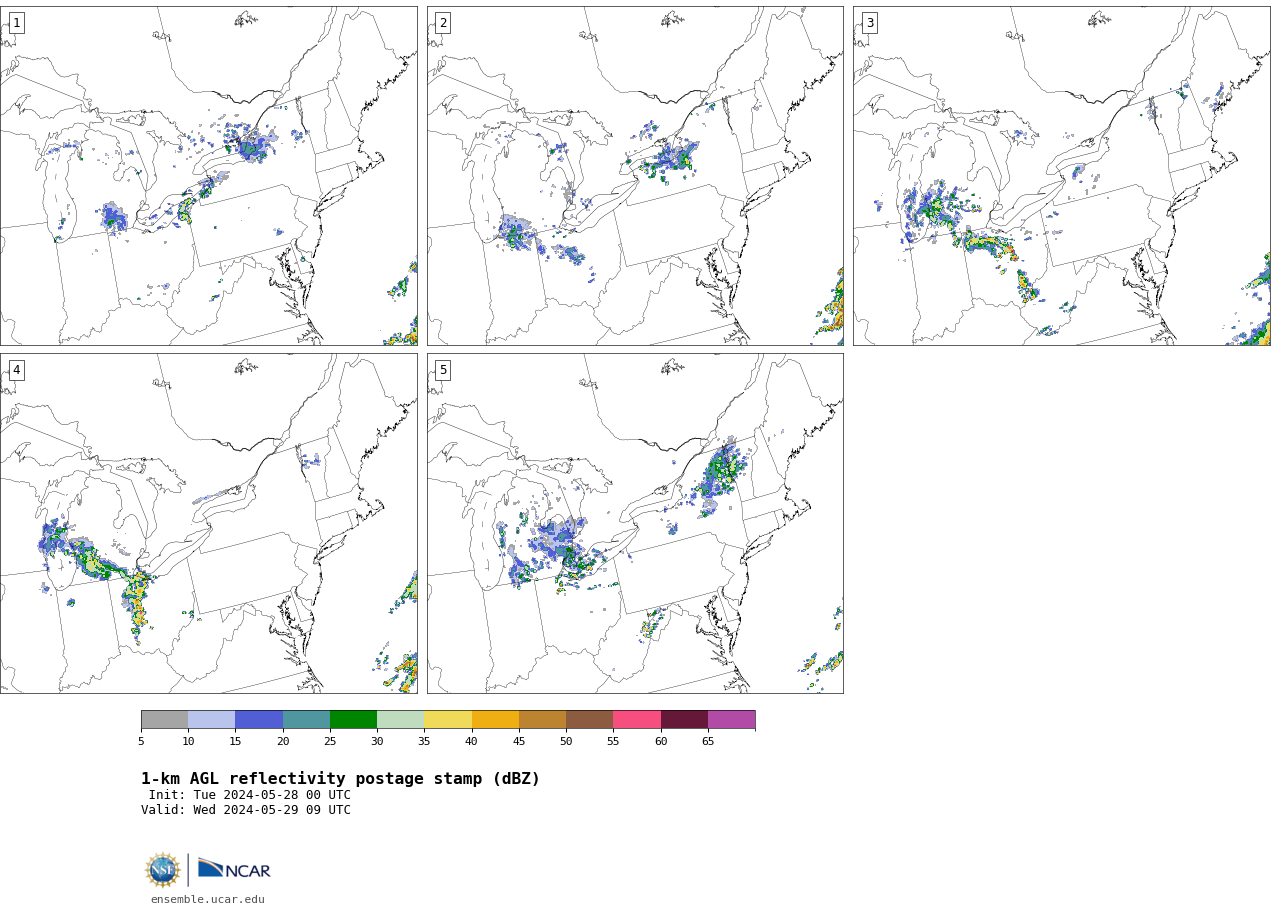Image resolution: width=1280 pixels, height=910 pixels.
Task: Click the gray 5-10 dBZ swatch
Action: (164, 720)
